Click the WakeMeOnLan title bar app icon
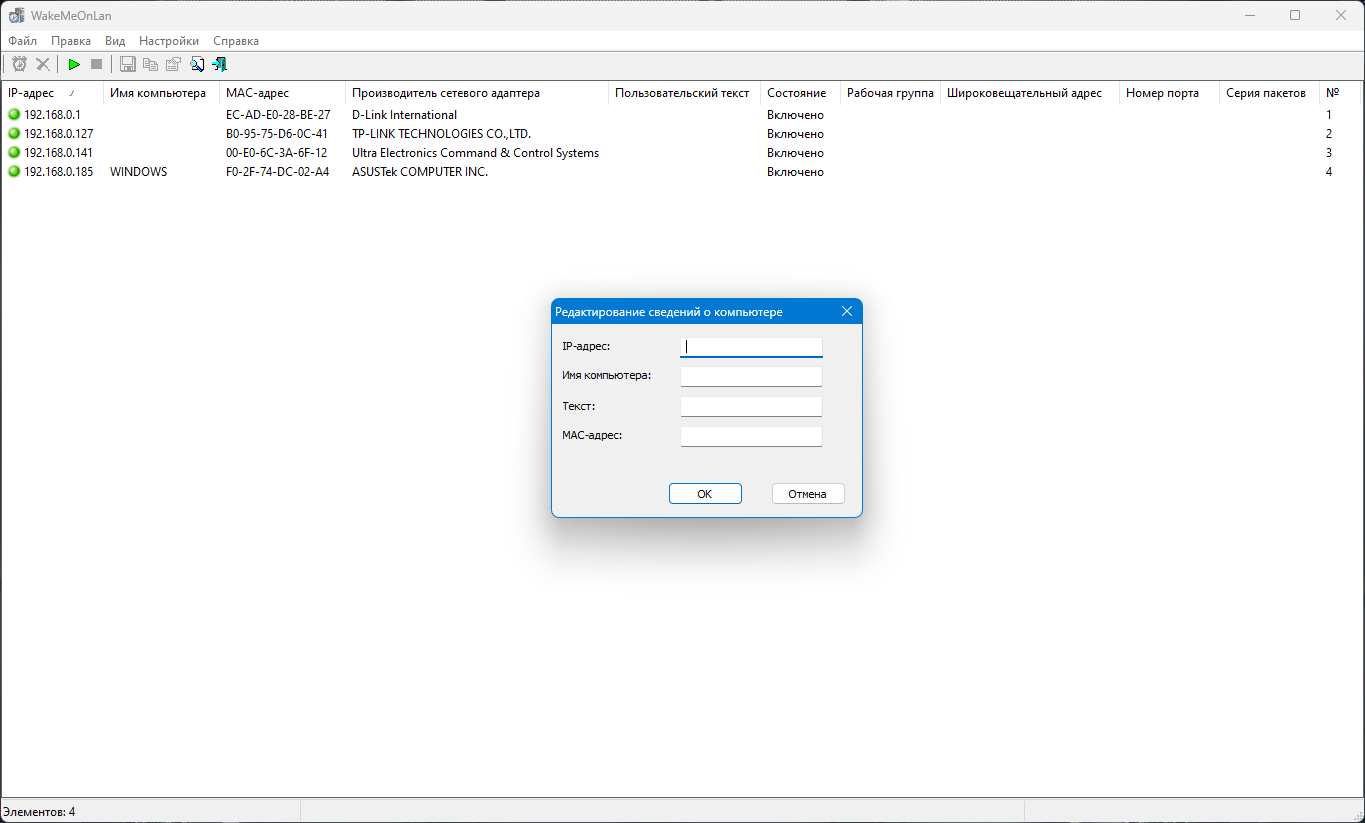The height and width of the screenshot is (823, 1365). coord(17,15)
